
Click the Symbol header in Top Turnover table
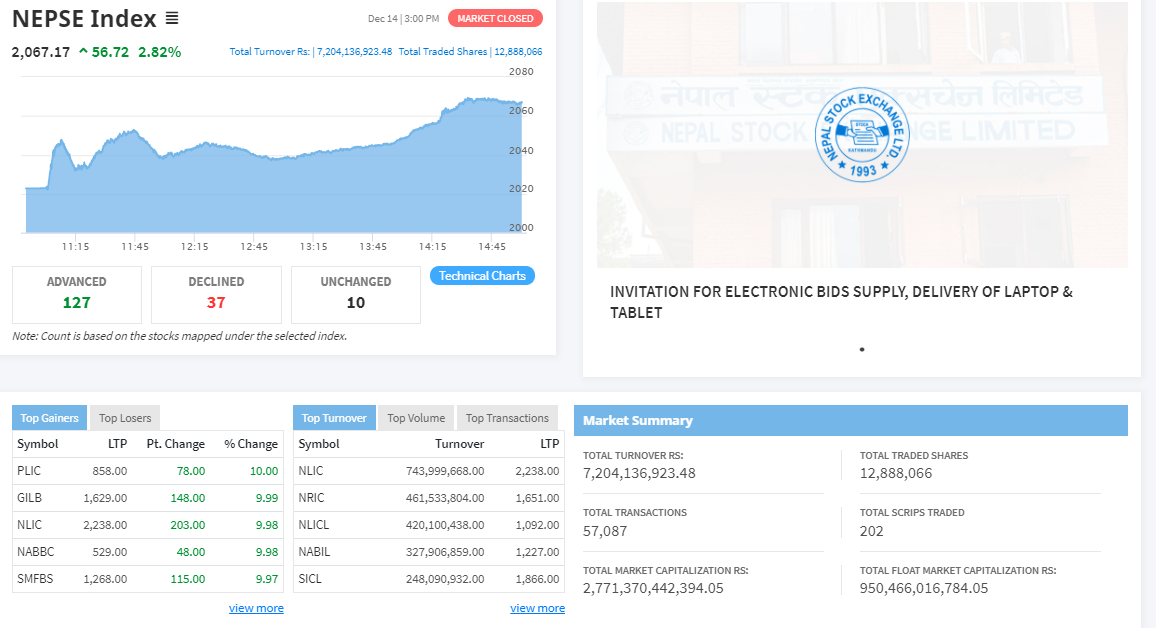[318, 444]
